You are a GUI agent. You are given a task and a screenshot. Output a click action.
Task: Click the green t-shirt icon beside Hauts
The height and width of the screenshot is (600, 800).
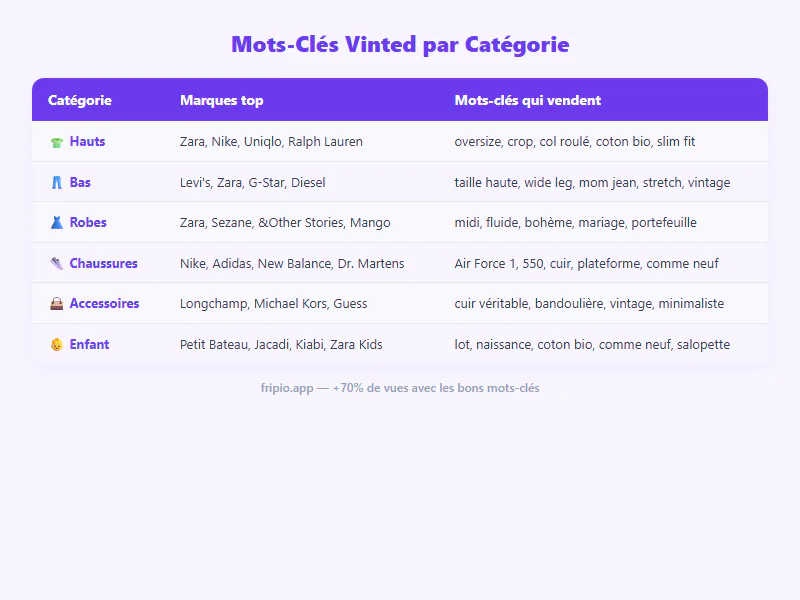click(57, 142)
